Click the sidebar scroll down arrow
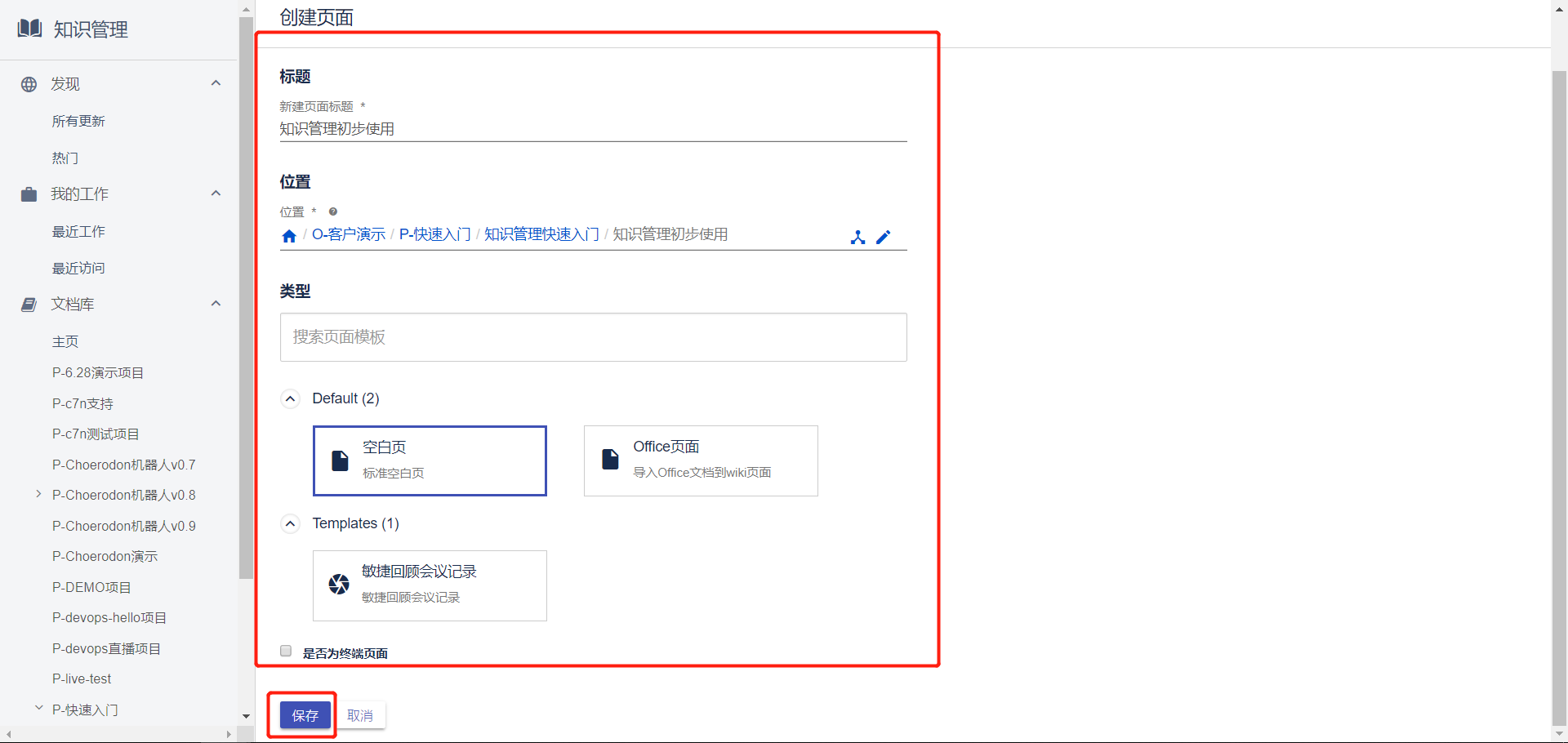The image size is (1568, 743). point(246,716)
